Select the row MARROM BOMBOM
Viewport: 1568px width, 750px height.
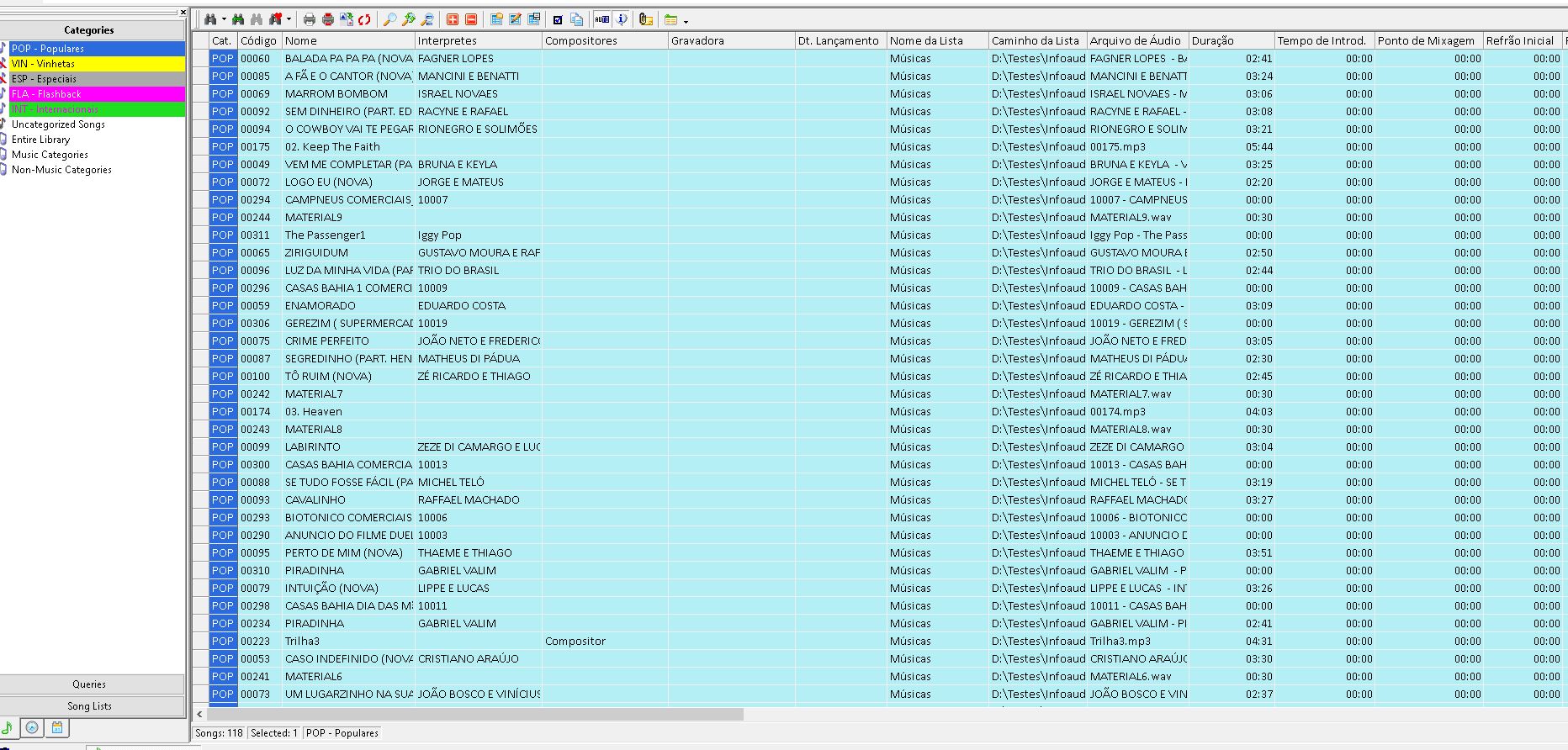click(x=879, y=93)
